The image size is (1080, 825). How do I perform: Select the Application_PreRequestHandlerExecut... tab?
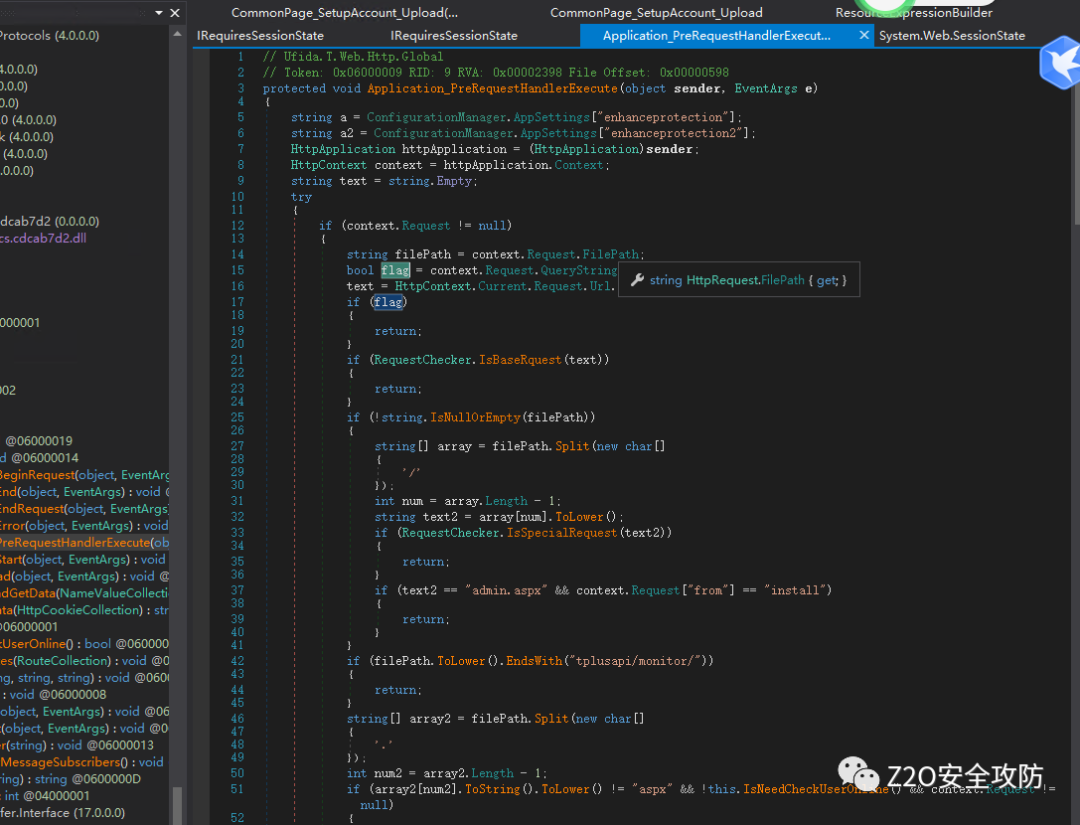[716, 36]
